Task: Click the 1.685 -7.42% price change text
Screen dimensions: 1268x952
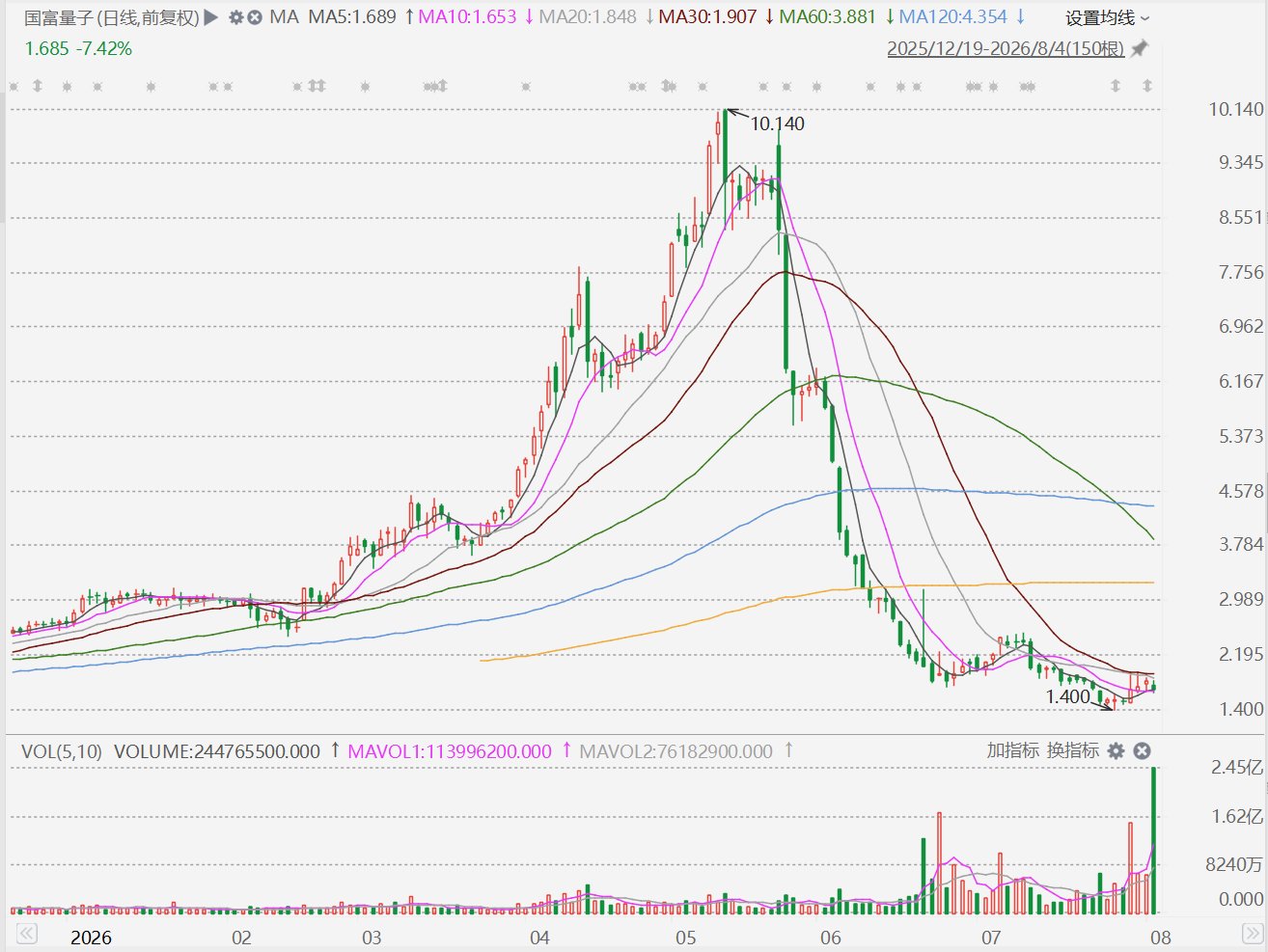Action: (x=78, y=48)
